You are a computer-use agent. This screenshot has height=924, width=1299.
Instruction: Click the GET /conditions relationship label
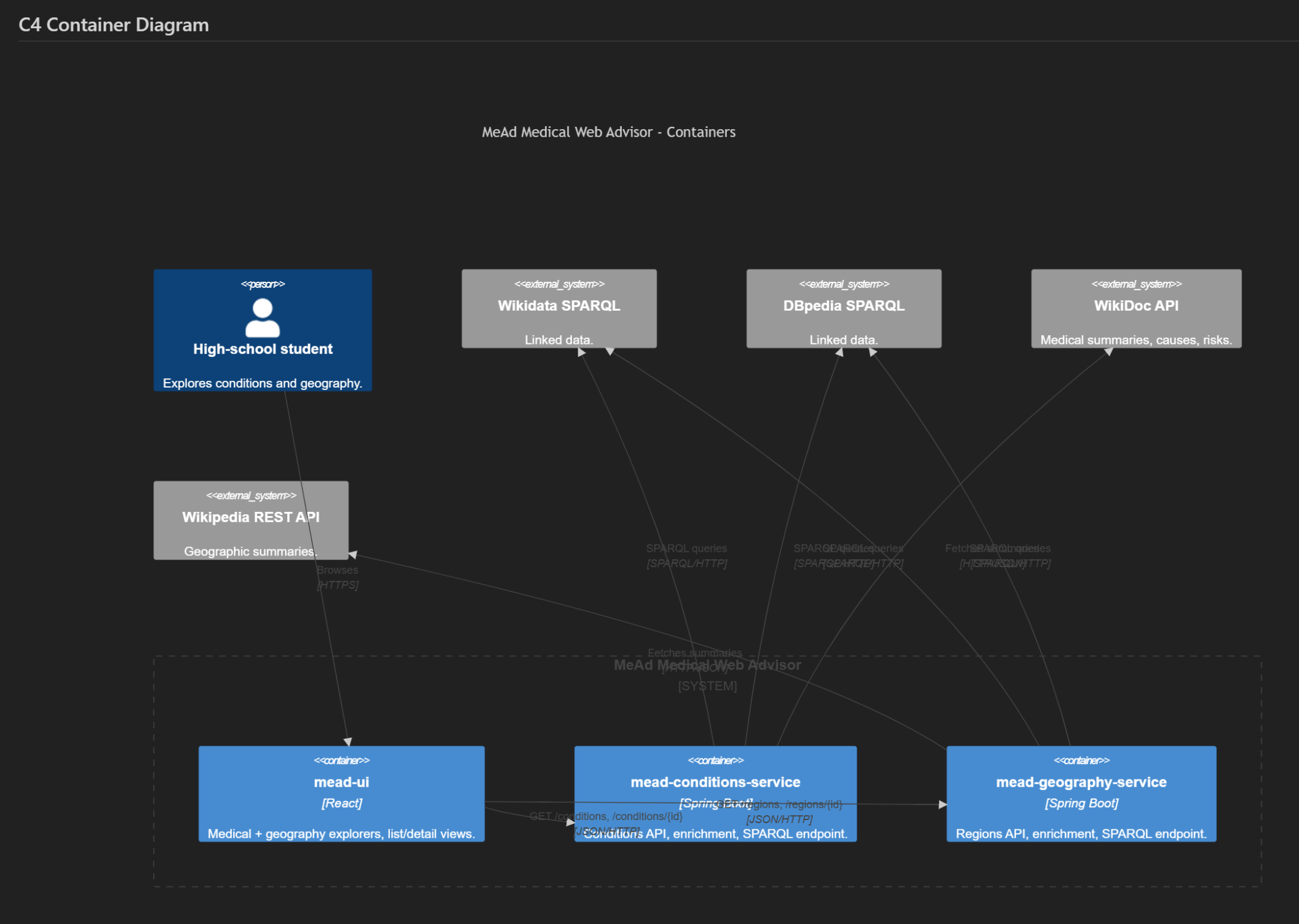pyautogui.click(x=606, y=816)
